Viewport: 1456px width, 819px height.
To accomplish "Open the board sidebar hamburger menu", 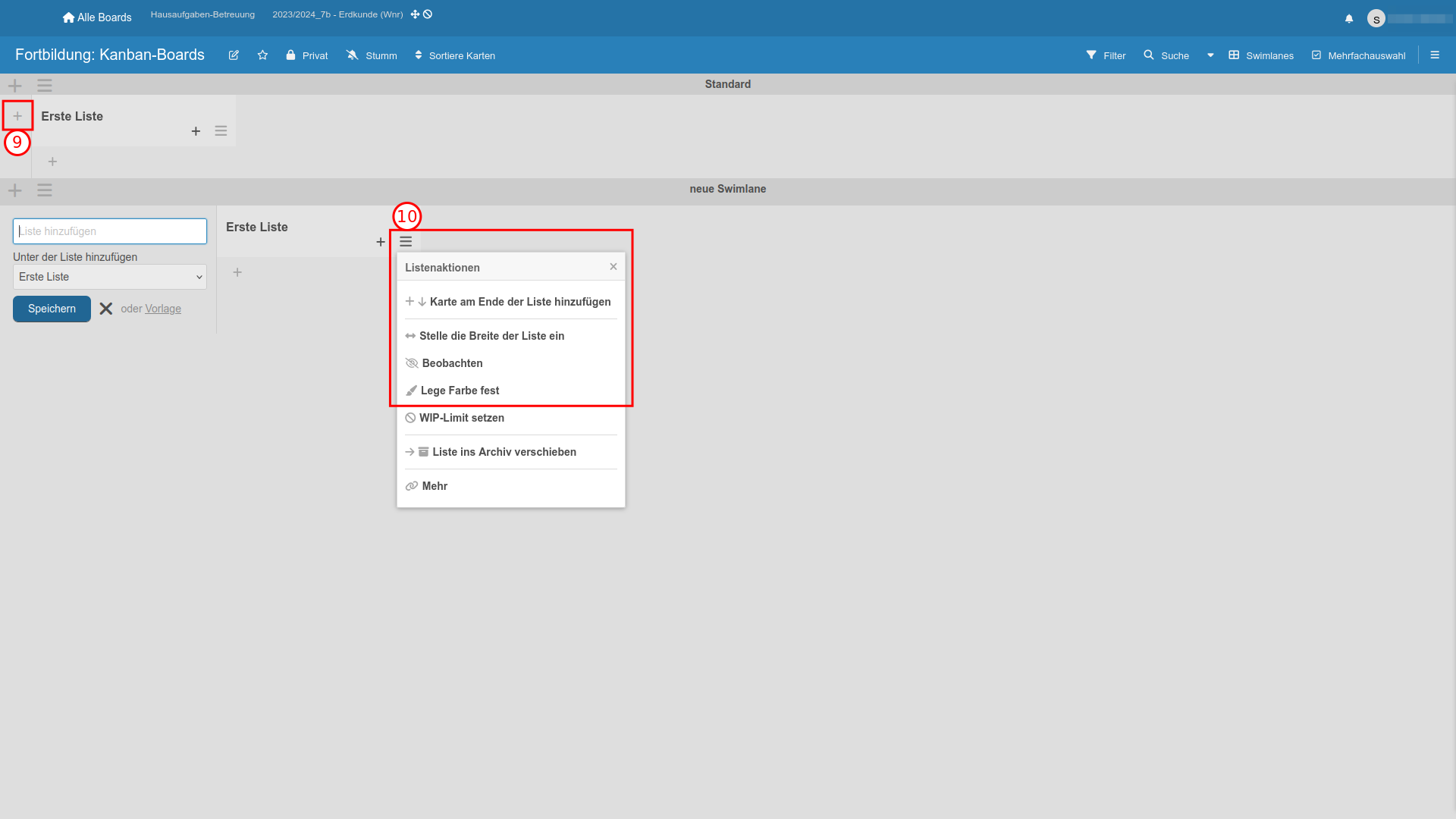I will pos(1435,55).
